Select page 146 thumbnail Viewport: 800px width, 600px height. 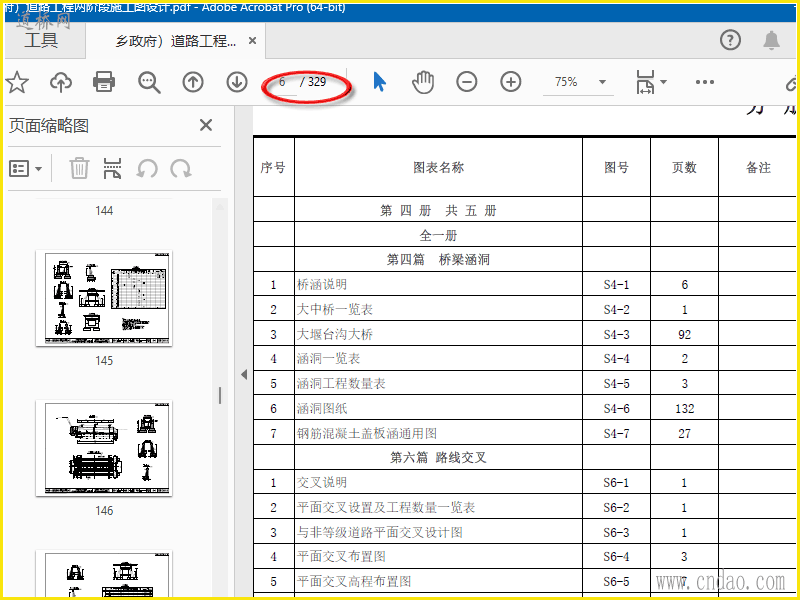tap(104, 448)
